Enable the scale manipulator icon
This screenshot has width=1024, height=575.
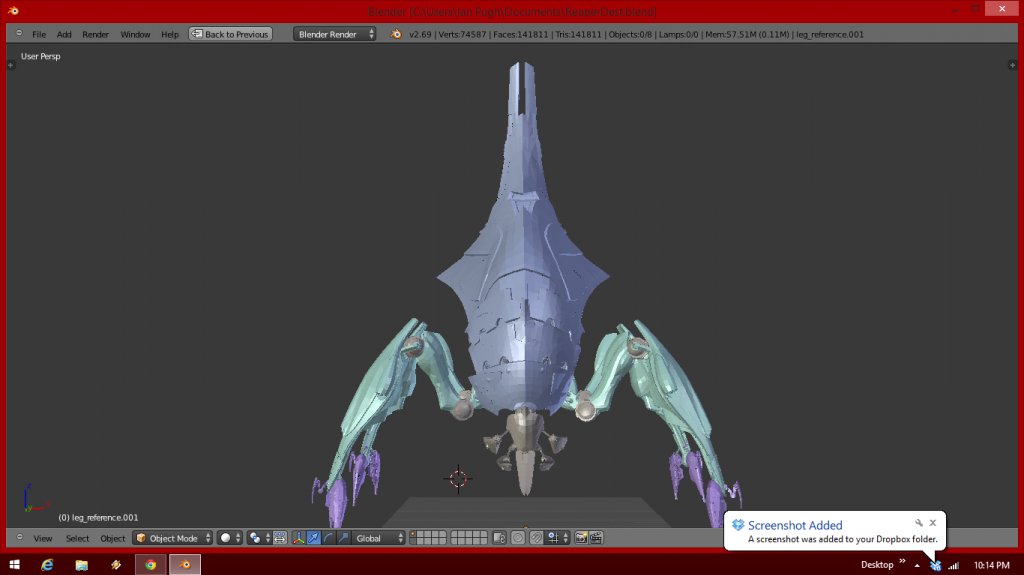(x=344, y=538)
